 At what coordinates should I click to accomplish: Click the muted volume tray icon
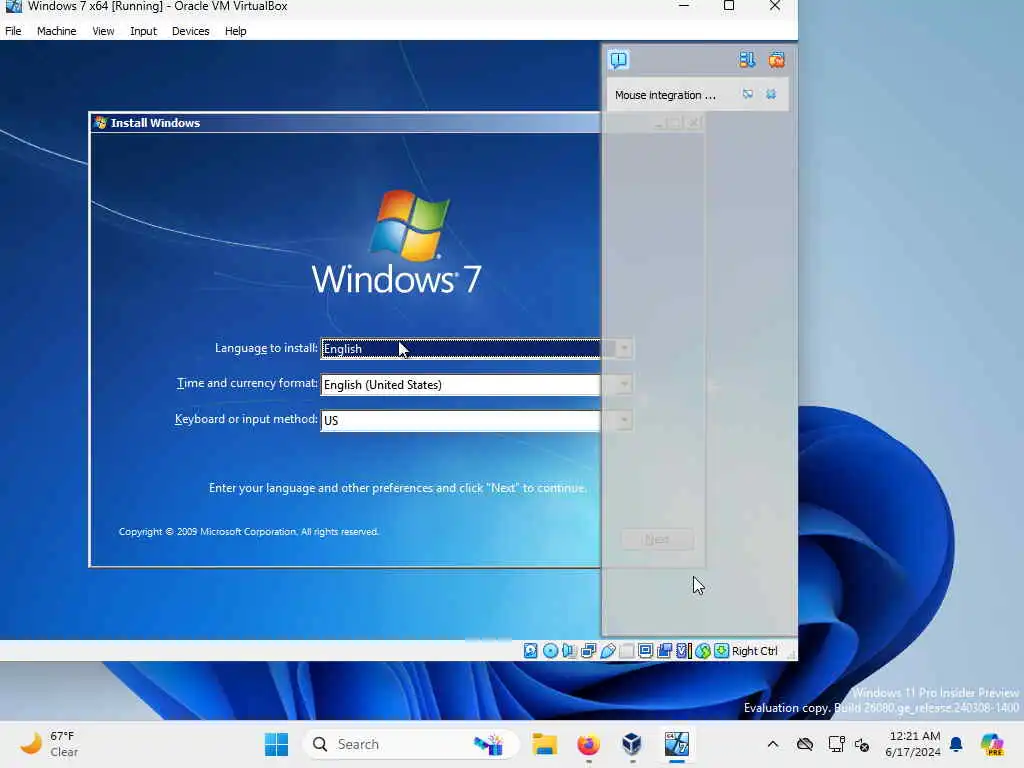[862, 744]
